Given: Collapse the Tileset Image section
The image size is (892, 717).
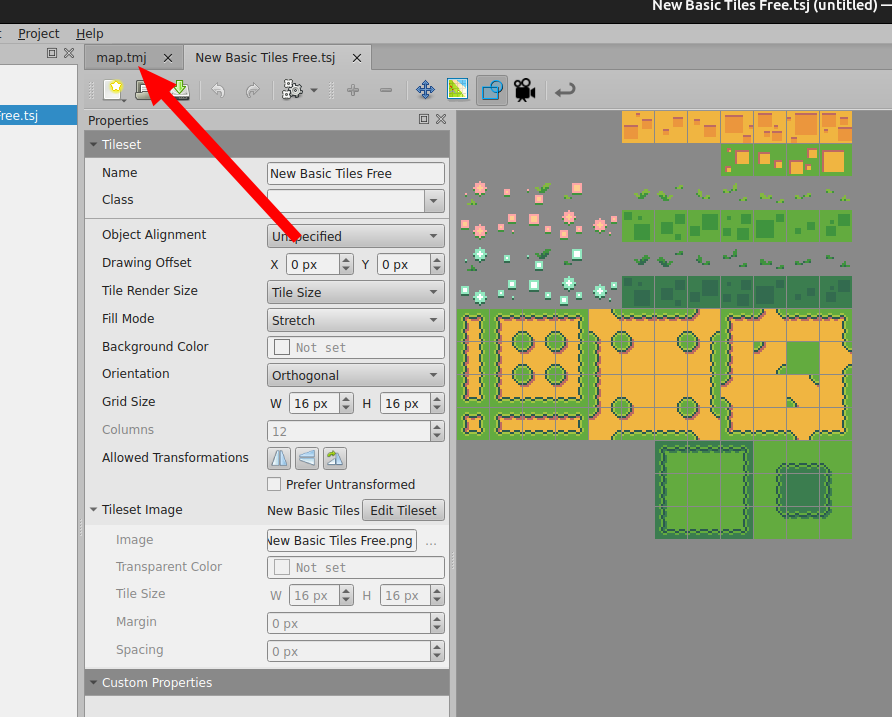Looking at the screenshot, I should 93,509.
